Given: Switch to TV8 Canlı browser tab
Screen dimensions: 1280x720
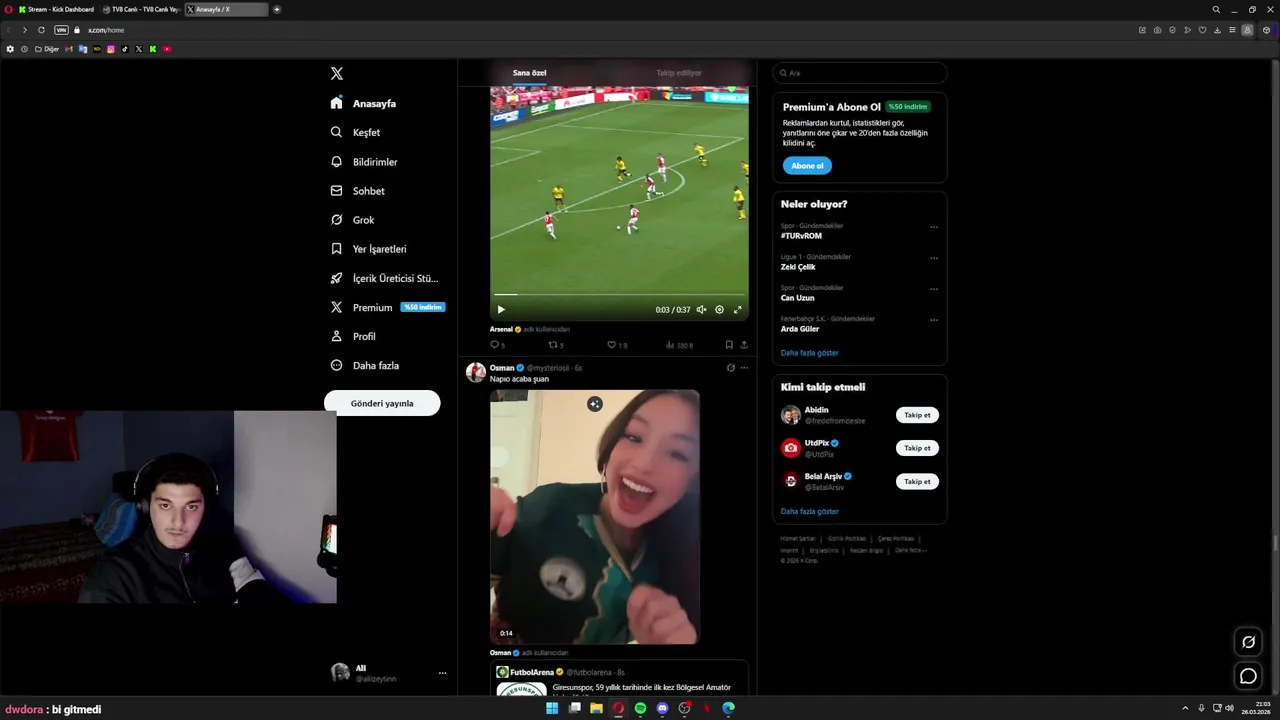Looking at the screenshot, I should (141, 9).
